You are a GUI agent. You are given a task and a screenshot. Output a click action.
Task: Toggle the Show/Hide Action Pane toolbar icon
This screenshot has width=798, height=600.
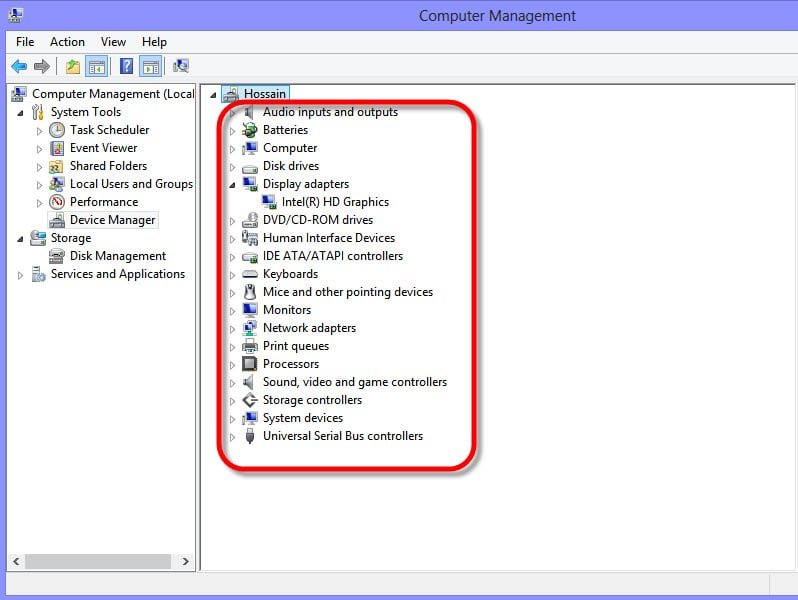point(151,66)
